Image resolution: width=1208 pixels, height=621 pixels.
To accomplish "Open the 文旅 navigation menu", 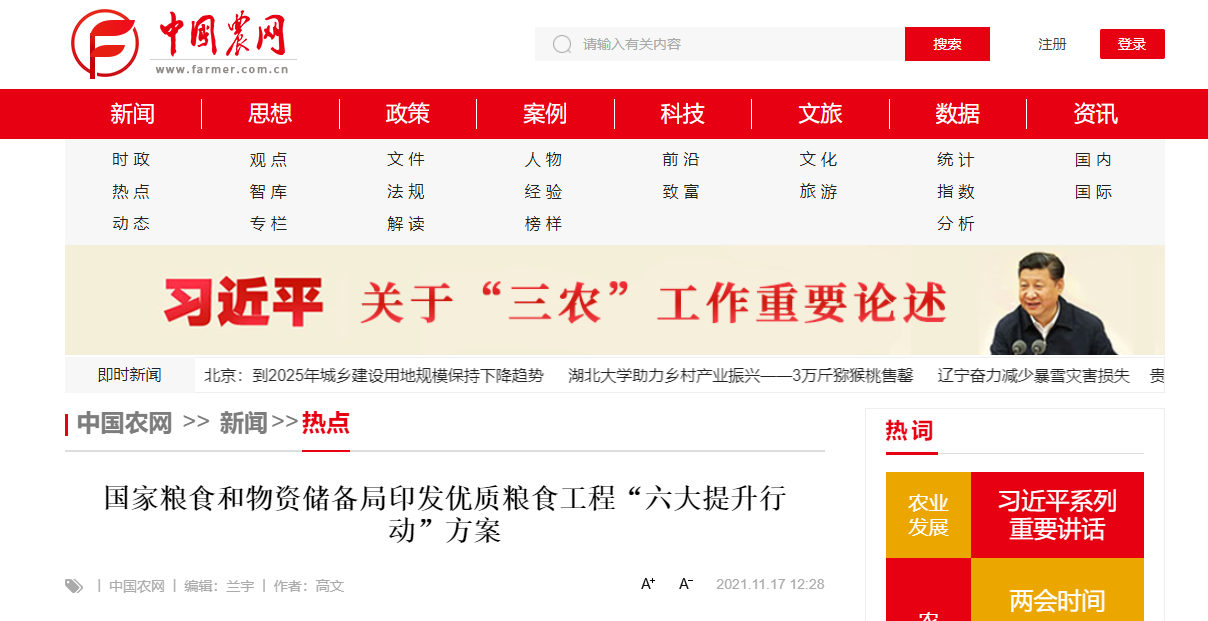I will (x=818, y=114).
